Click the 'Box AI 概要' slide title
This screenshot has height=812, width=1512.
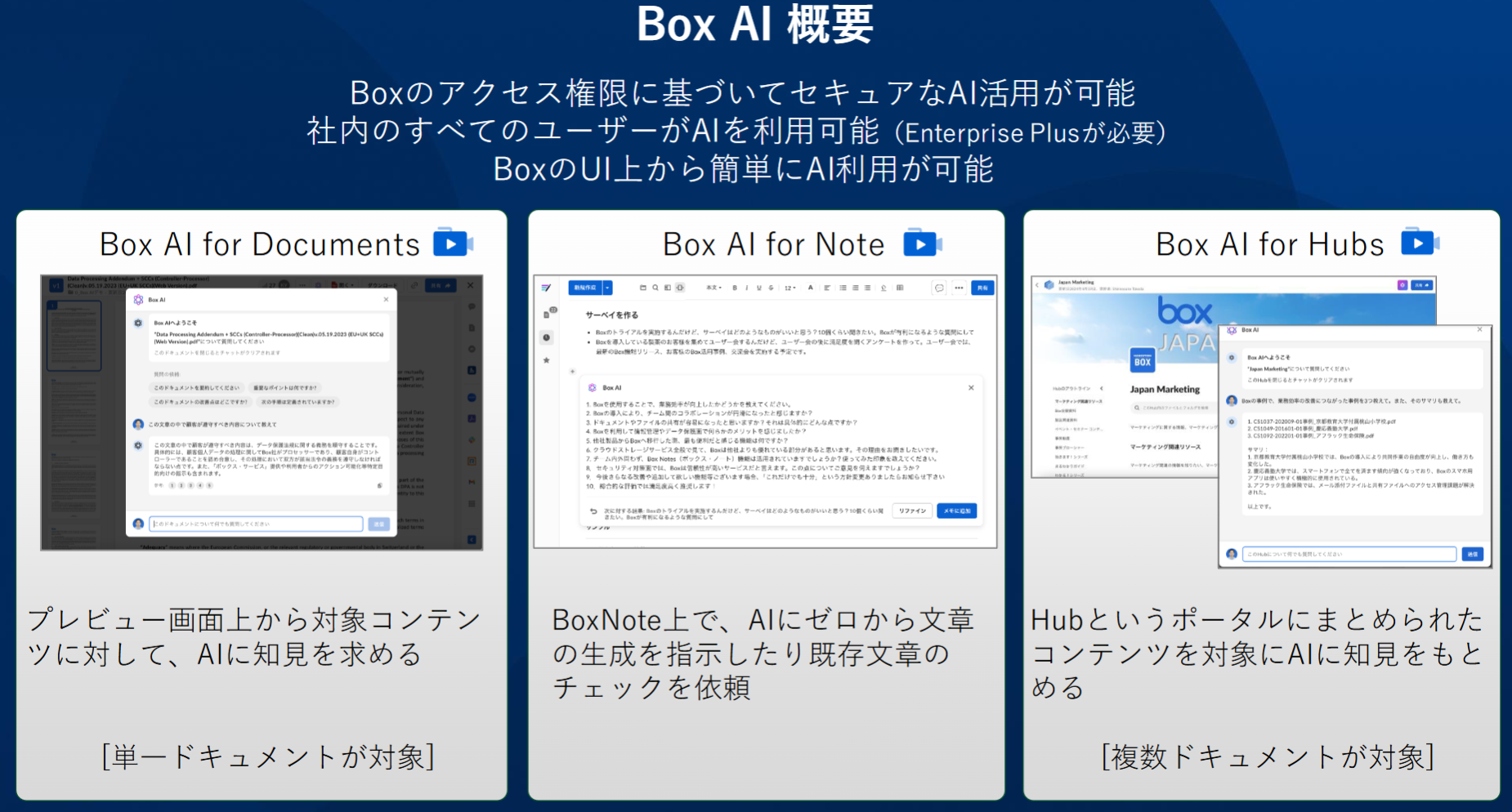[x=755, y=24]
